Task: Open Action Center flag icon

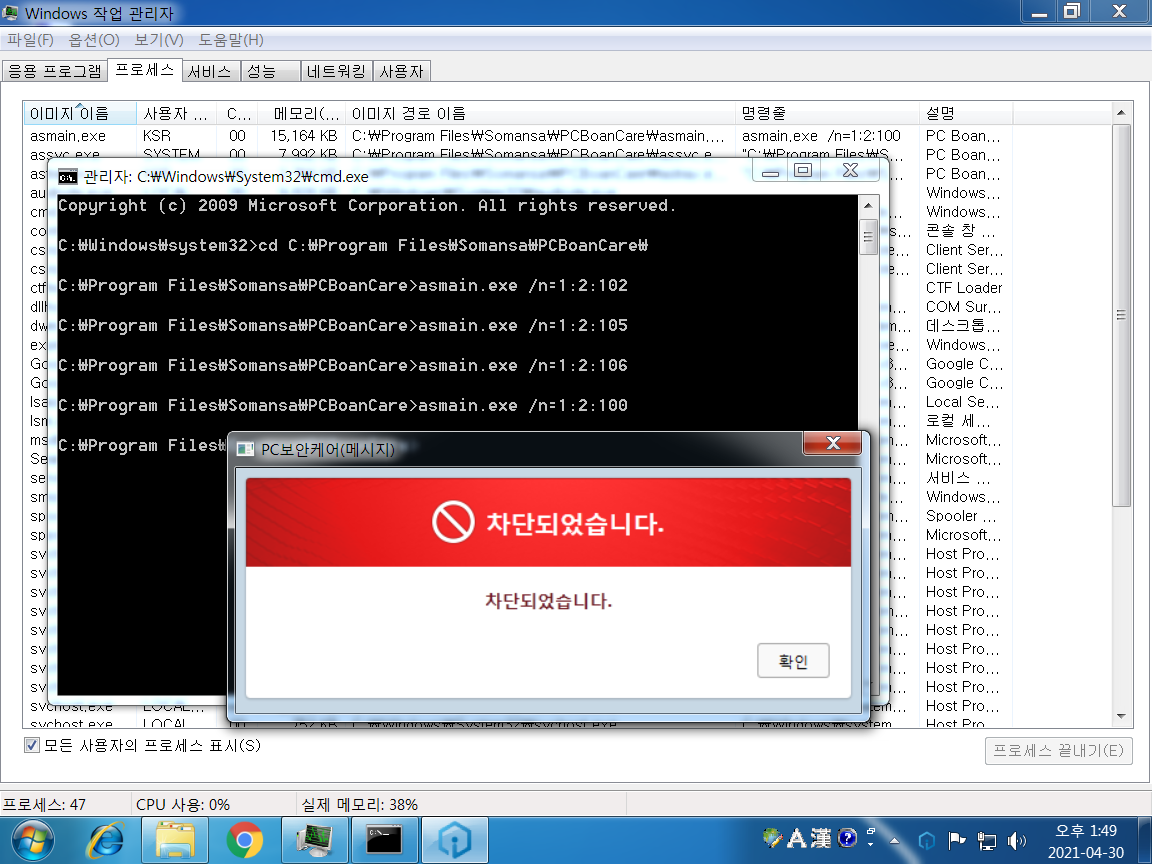Action: (956, 840)
